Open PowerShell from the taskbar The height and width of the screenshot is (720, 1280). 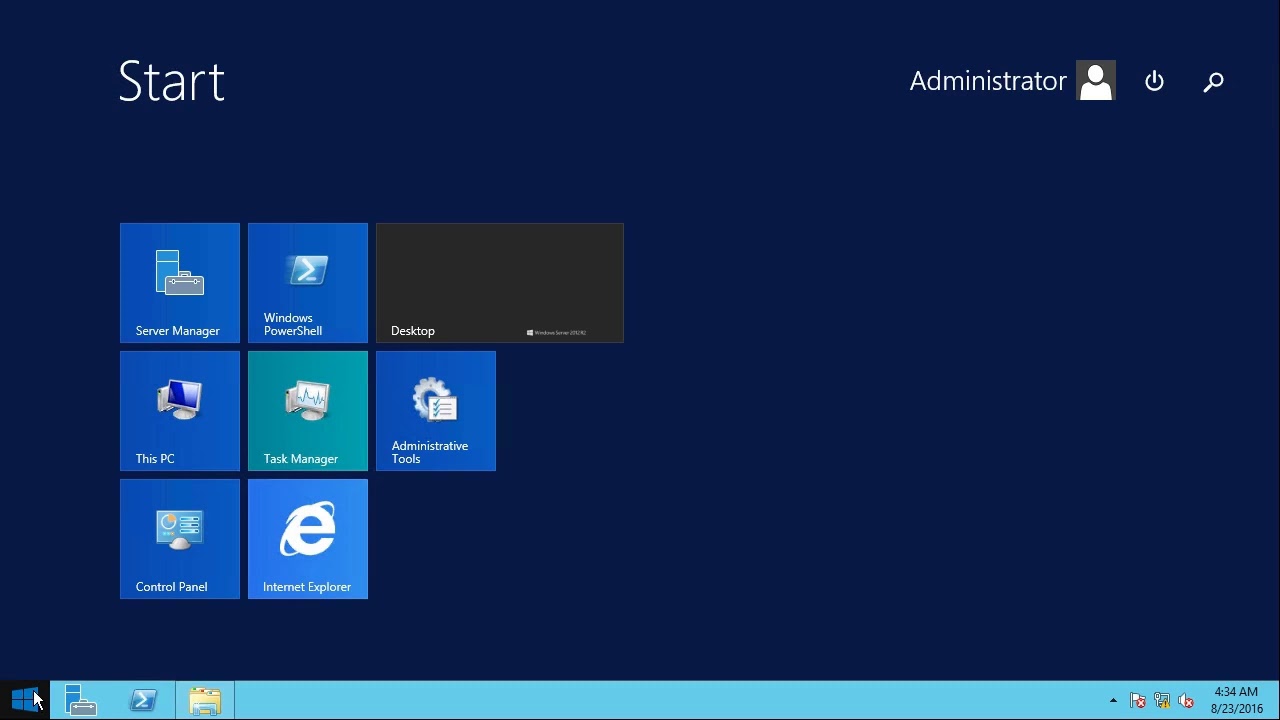coord(143,700)
